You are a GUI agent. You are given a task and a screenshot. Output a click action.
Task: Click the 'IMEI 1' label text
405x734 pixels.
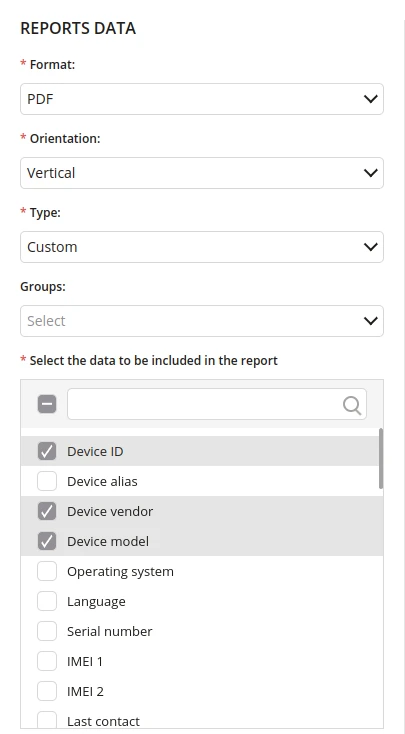click(85, 661)
